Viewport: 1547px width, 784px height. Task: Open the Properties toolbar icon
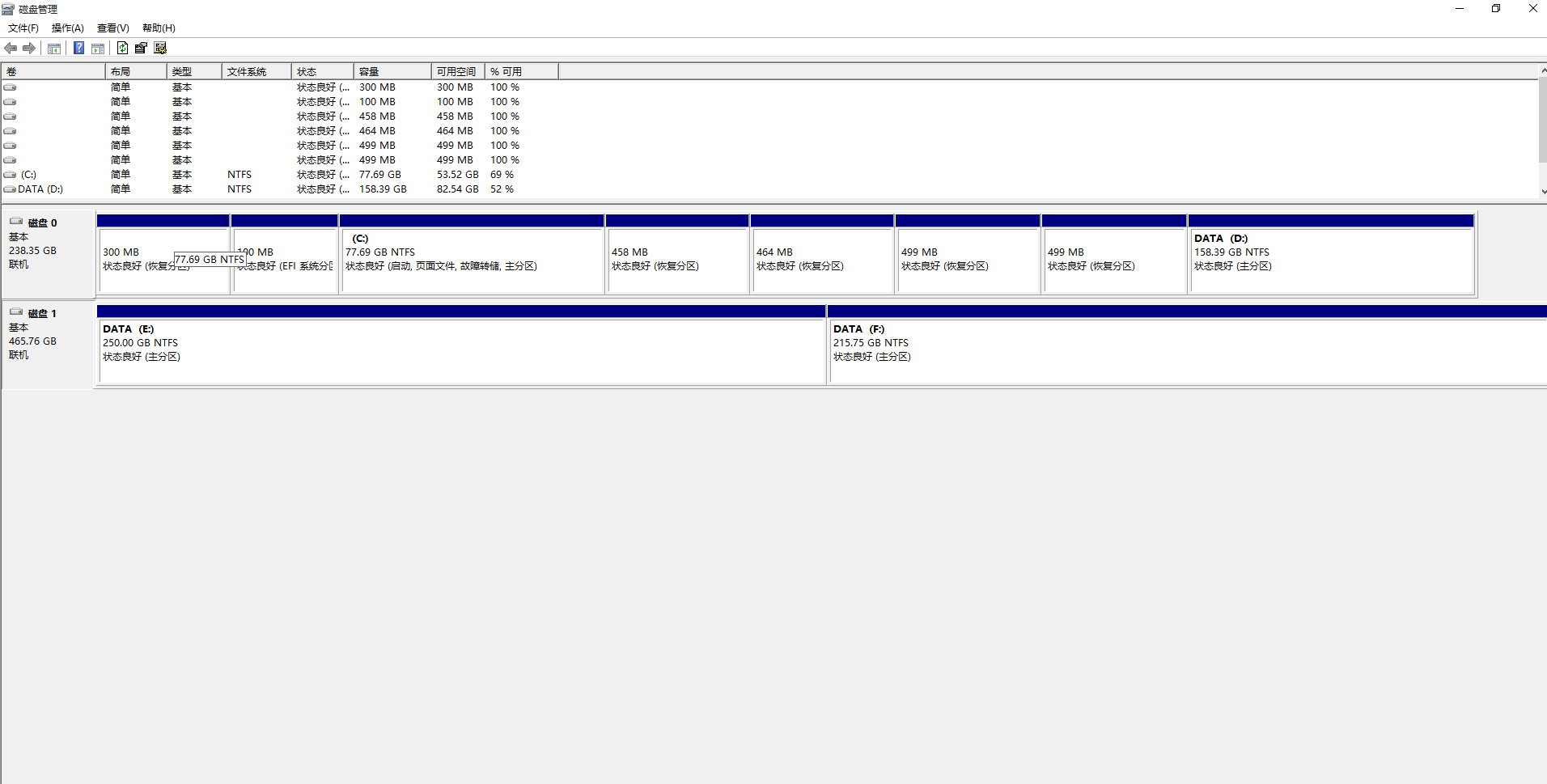(x=141, y=49)
